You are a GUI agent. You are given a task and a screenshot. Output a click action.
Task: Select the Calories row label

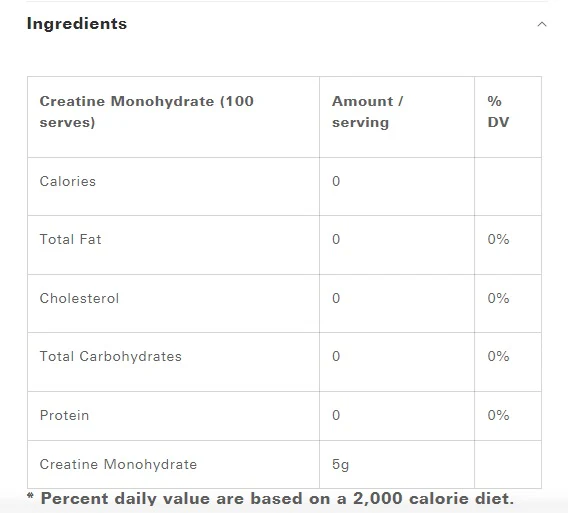pyautogui.click(x=68, y=181)
